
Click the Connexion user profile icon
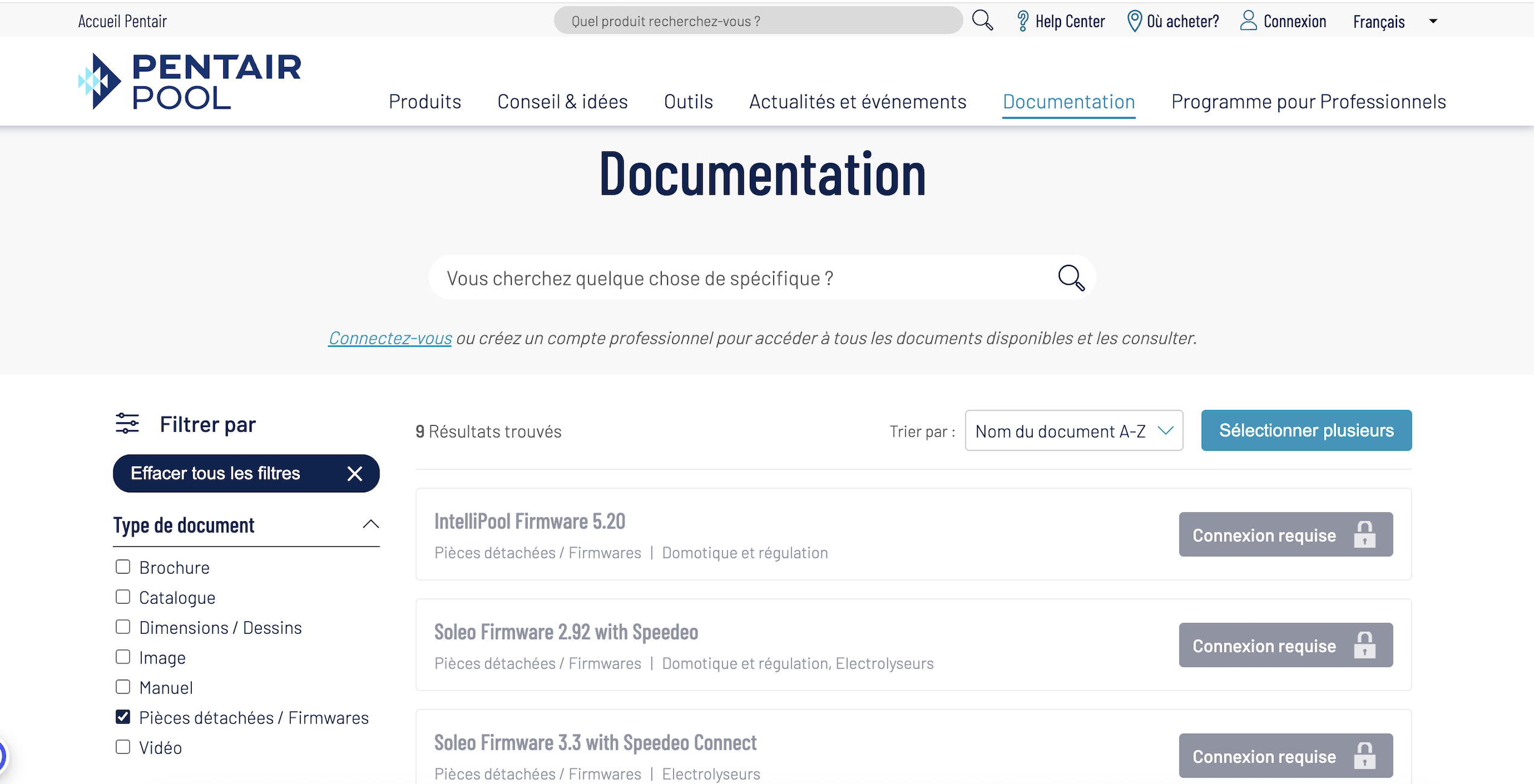[1248, 21]
